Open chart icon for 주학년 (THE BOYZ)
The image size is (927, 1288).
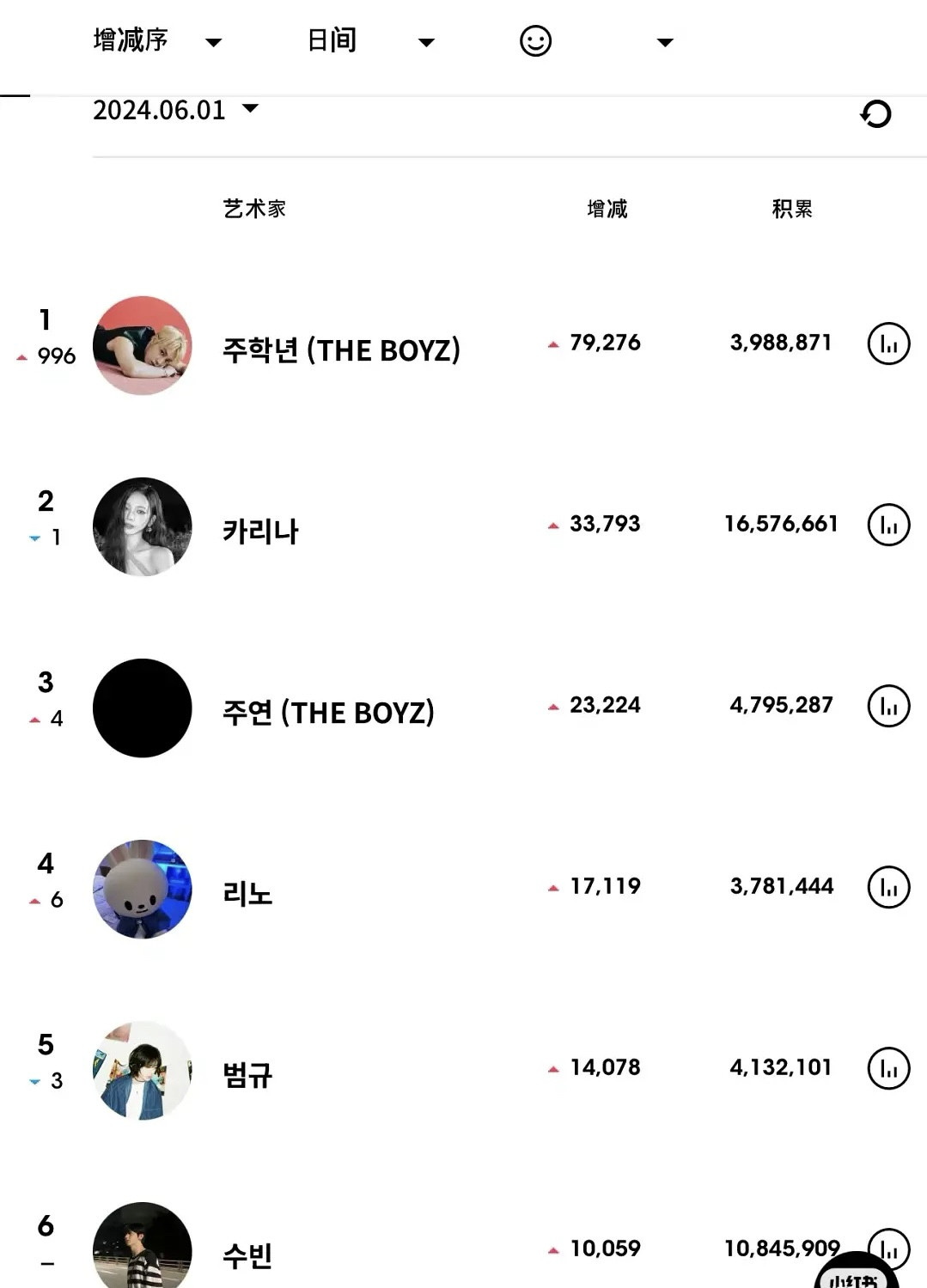point(888,343)
